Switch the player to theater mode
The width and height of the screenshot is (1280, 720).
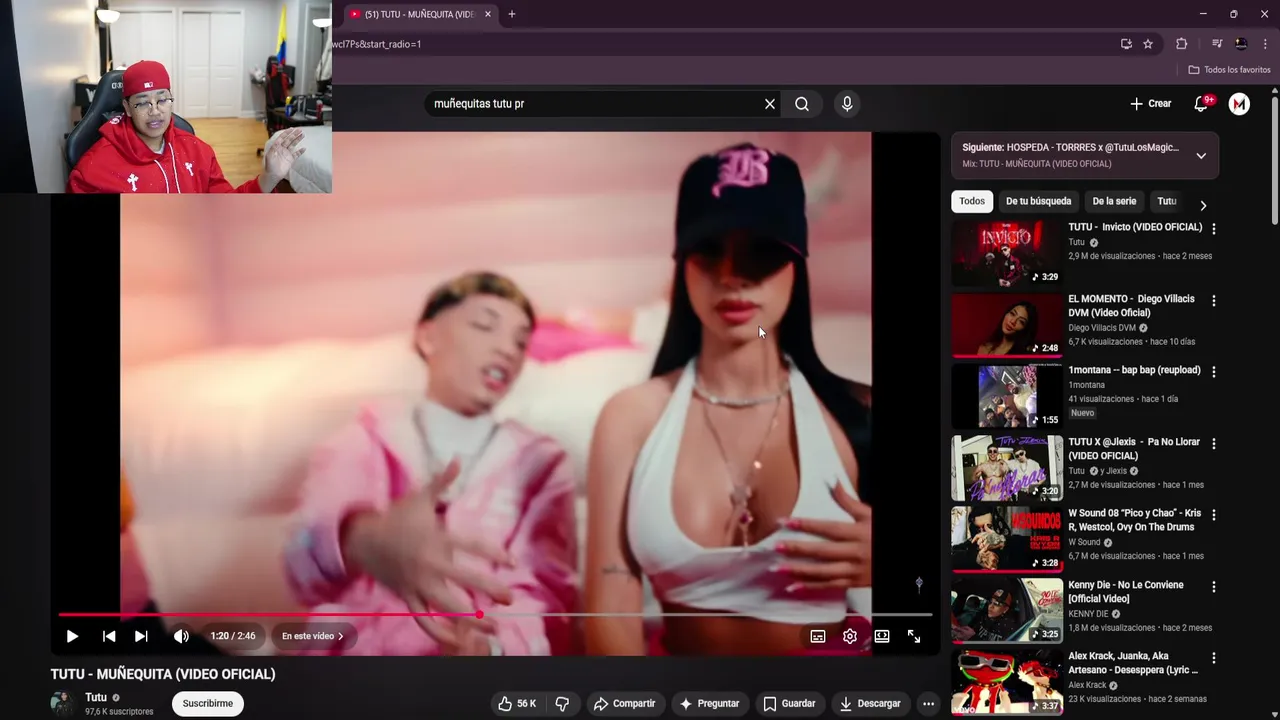[882, 636]
